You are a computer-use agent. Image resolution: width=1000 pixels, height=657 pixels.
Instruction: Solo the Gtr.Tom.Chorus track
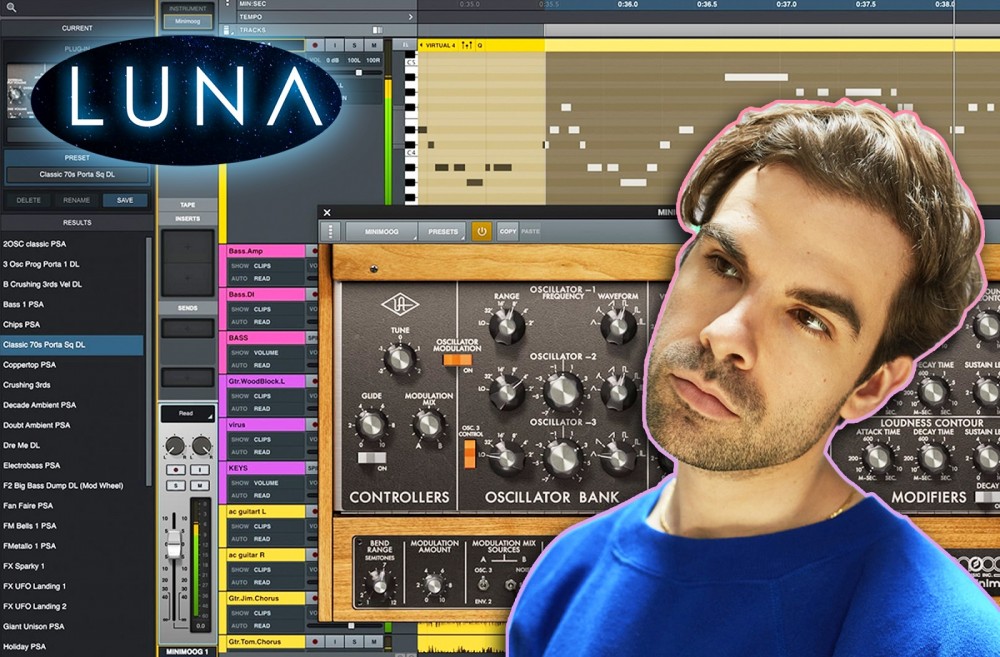(x=354, y=642)
